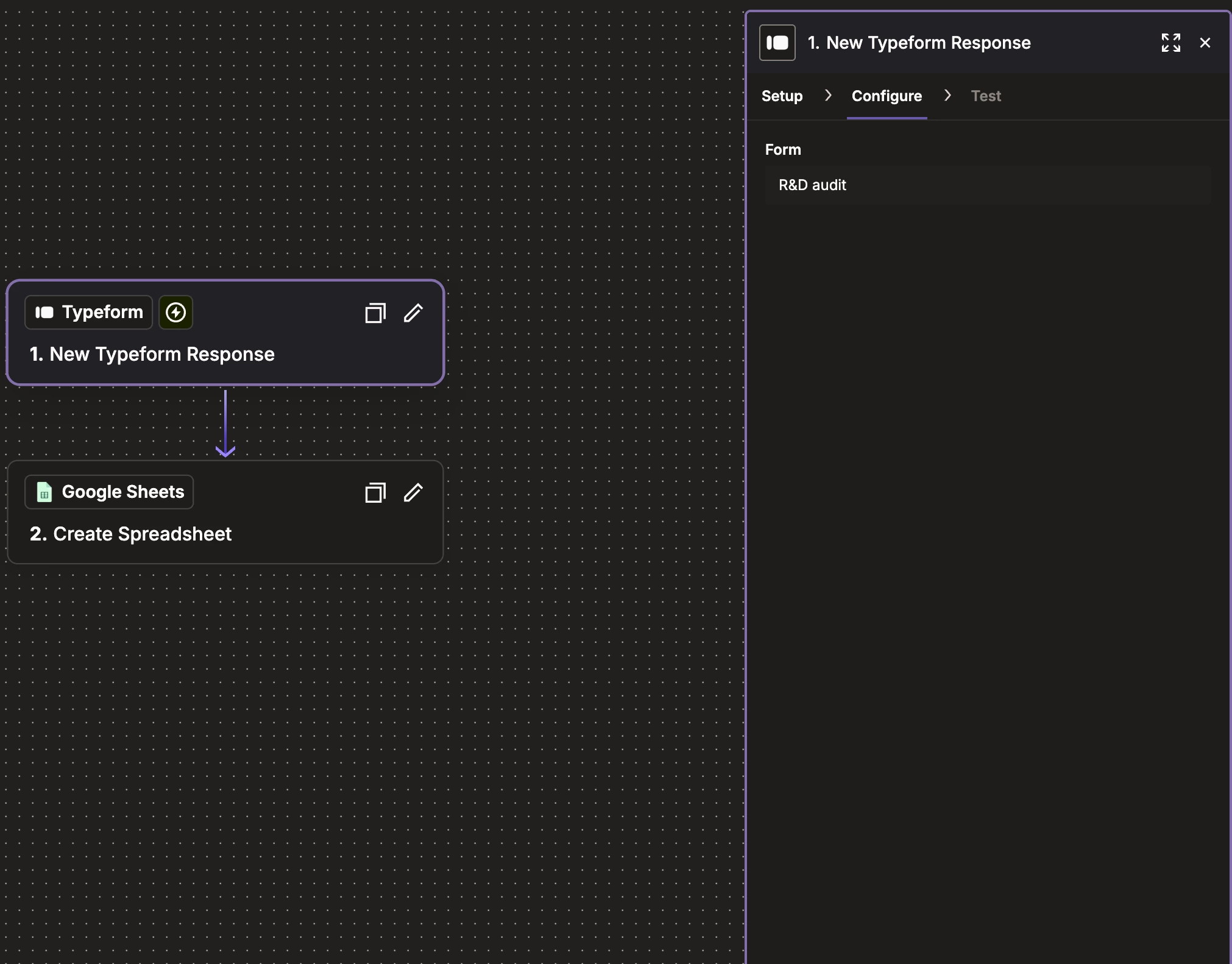Switch to the Configure tab
1232x964 pixels.
(886, 96)
